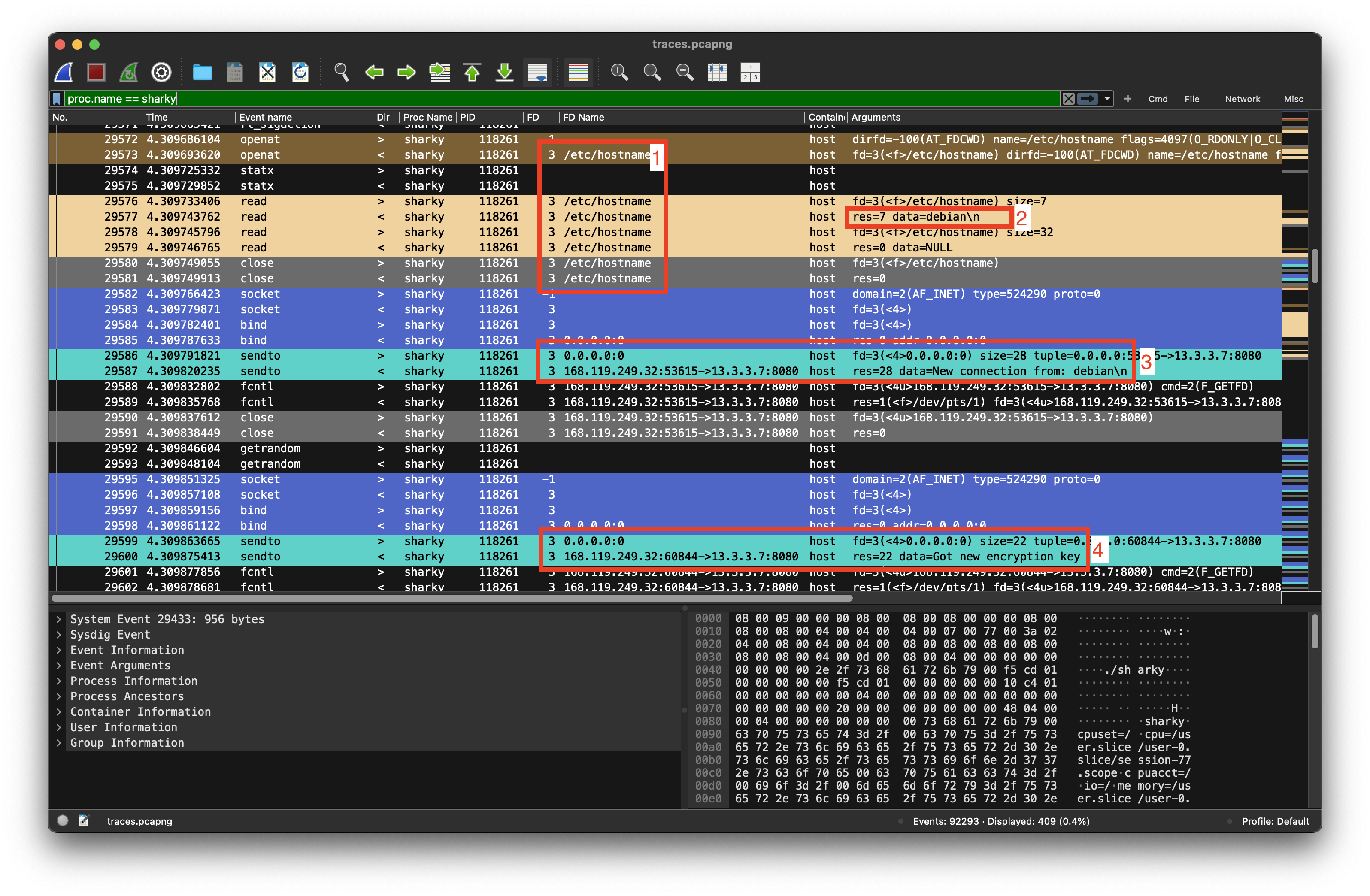Open the display filter history dropdown
Screen dimensions: 1370x896
click(1106, 98)
